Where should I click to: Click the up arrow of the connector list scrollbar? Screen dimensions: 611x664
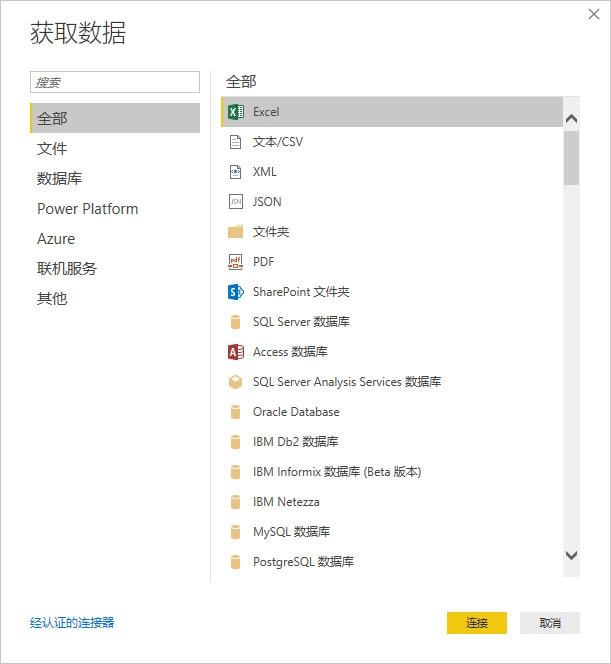pos(571,119)
